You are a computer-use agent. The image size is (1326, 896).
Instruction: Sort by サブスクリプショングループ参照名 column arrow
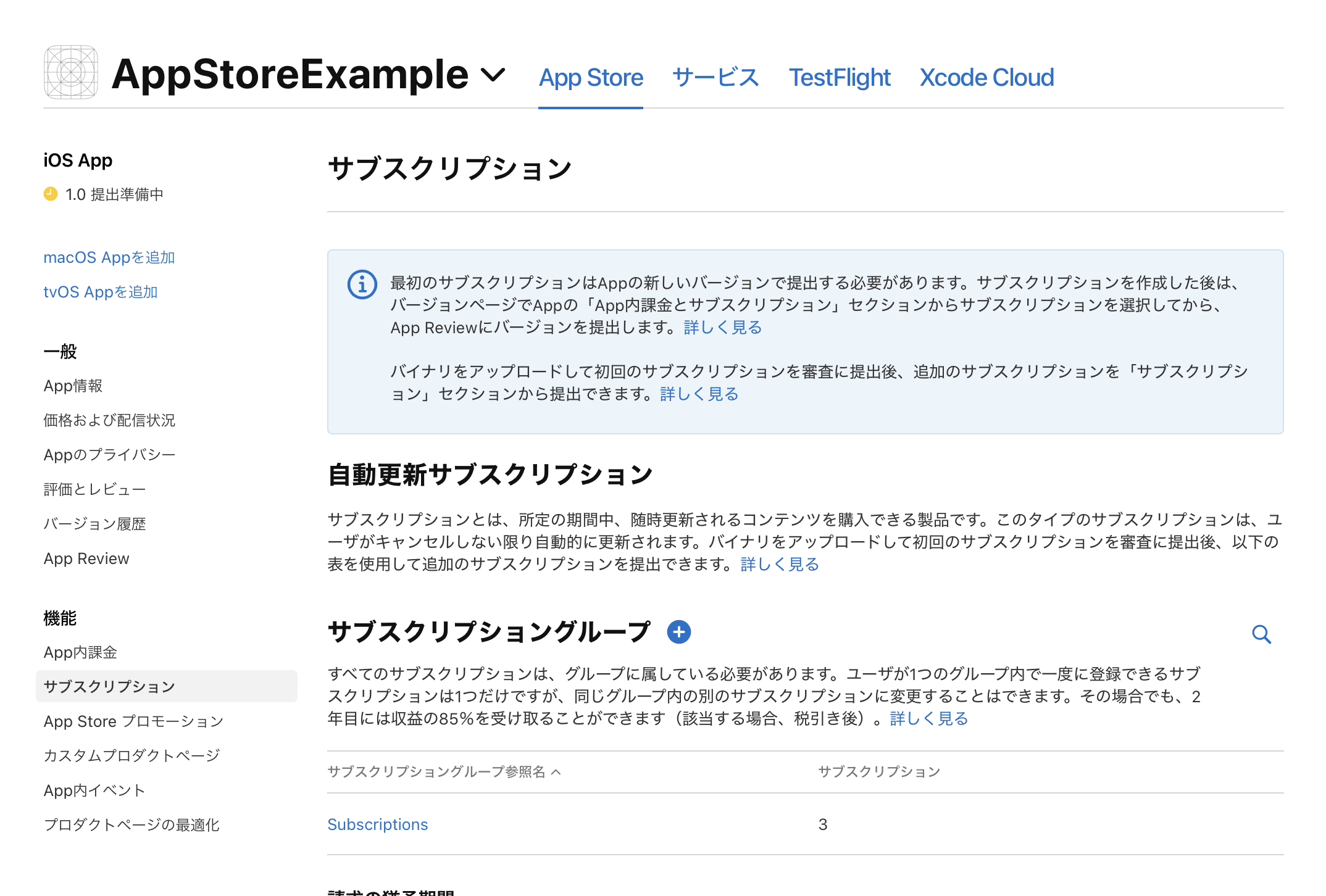tap(556, 772)
